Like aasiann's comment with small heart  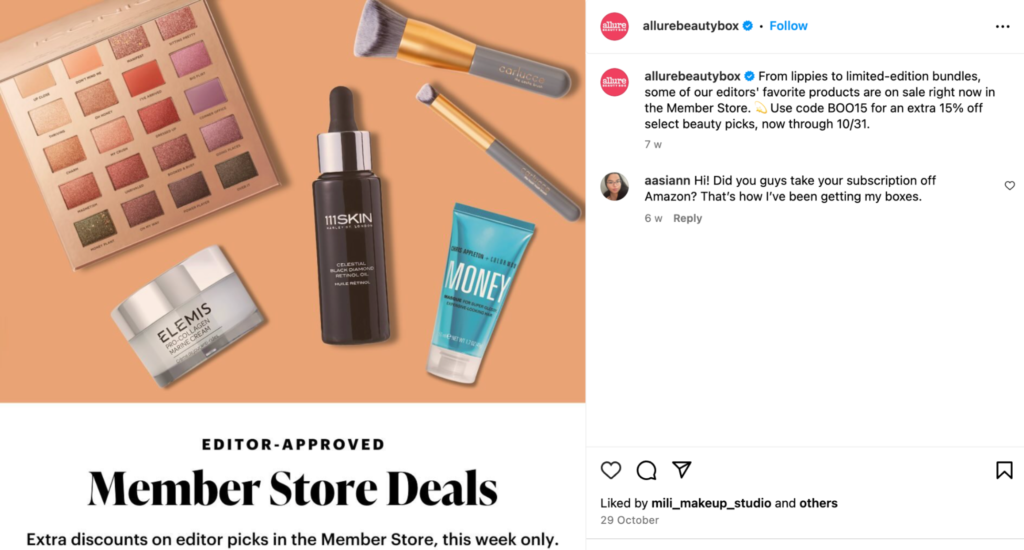[1010, 186]
